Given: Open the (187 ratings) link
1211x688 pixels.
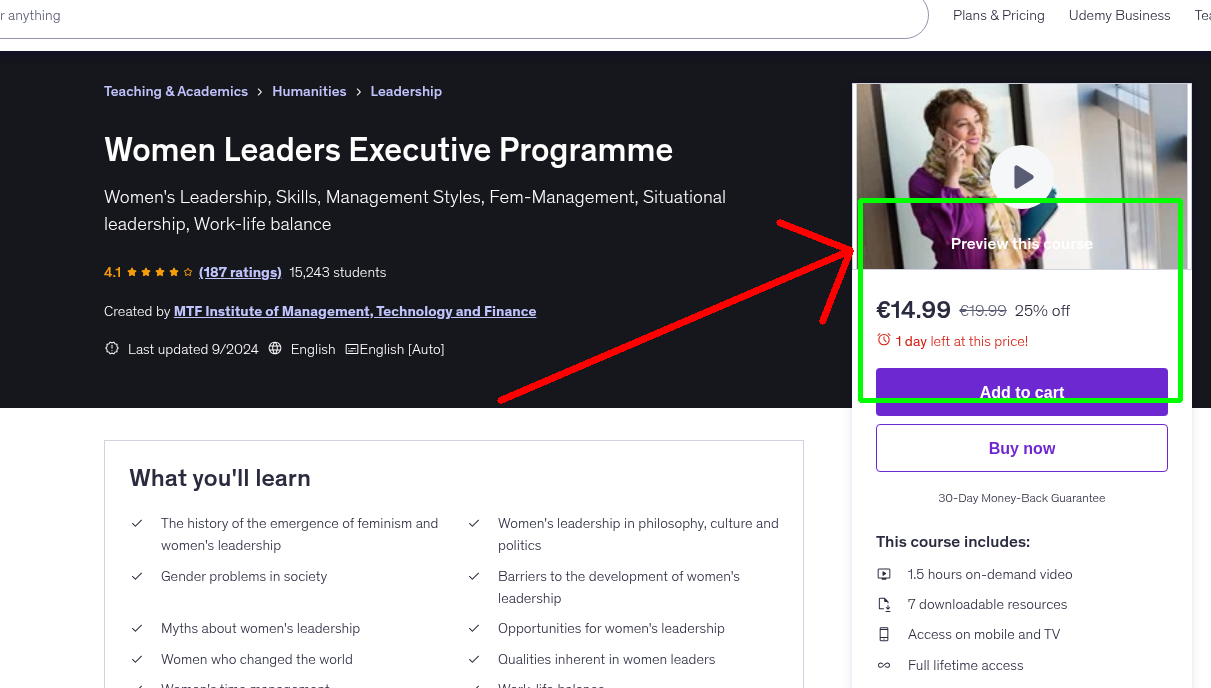Looking at the screenshot, I should (x=240, y=271).
